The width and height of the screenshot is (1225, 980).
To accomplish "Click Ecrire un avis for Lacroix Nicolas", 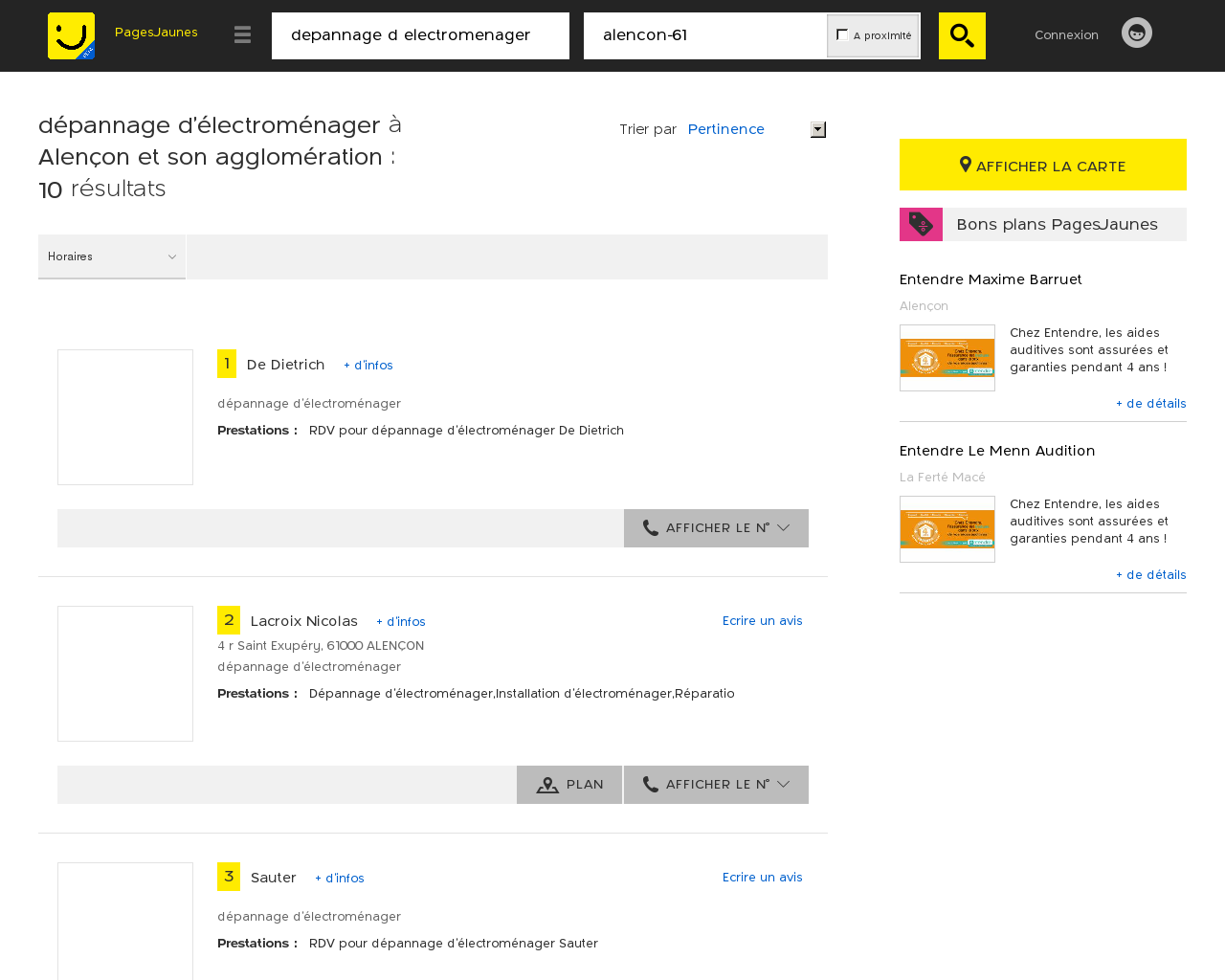I will (763, 620).
